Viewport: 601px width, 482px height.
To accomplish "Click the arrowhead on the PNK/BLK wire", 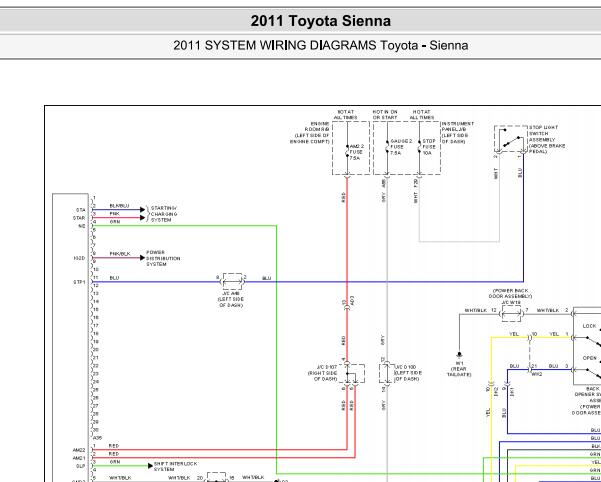I will point(142,258).
